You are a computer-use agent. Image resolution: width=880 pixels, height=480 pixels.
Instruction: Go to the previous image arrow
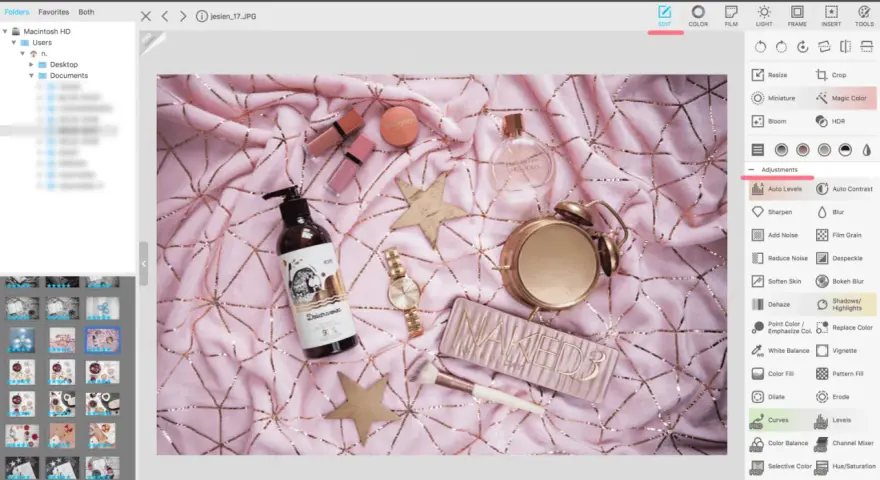pyautogui.click(x=165, y=16)
